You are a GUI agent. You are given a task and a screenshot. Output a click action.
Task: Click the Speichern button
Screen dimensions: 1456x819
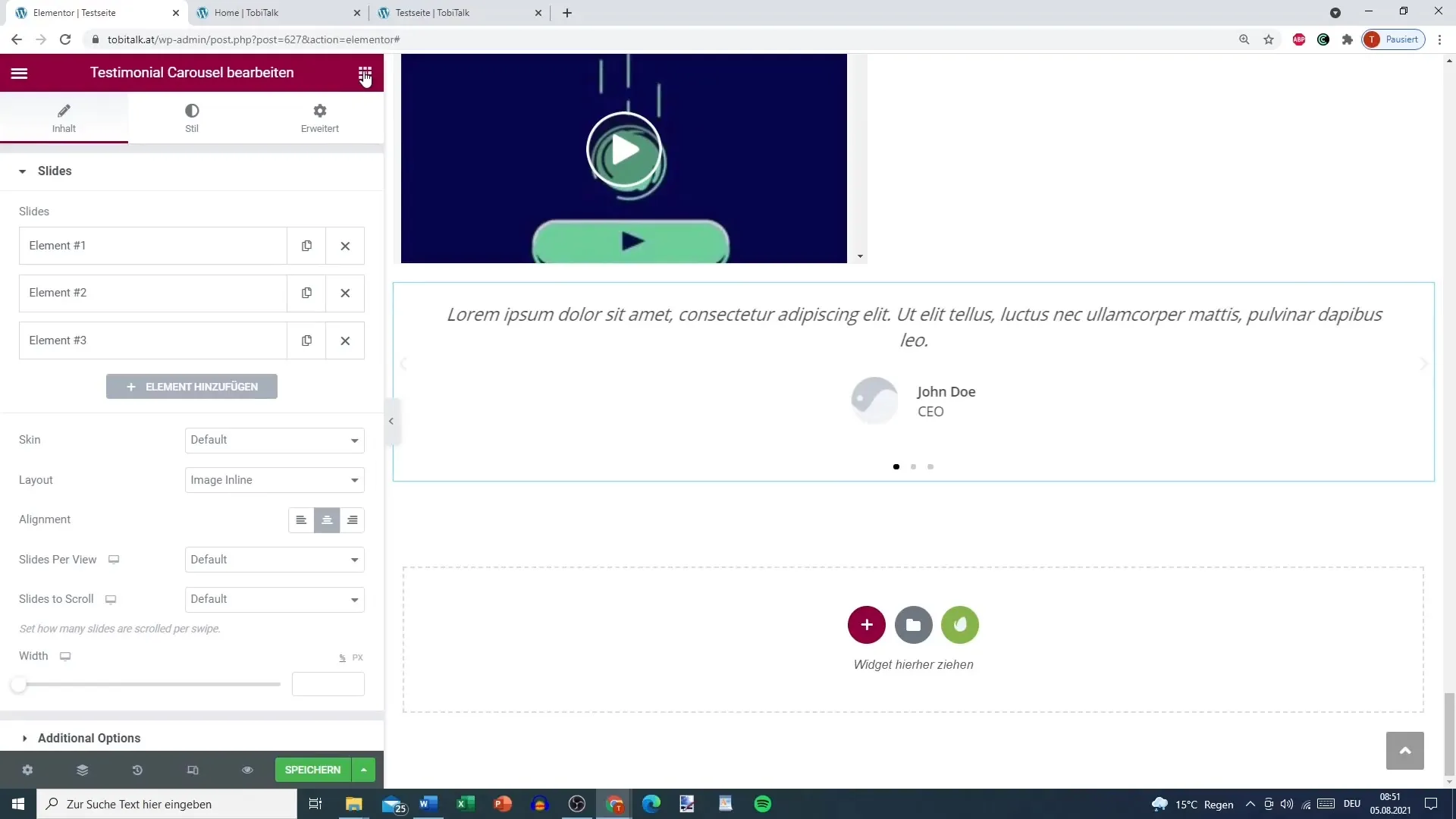(x=312, y=770)
